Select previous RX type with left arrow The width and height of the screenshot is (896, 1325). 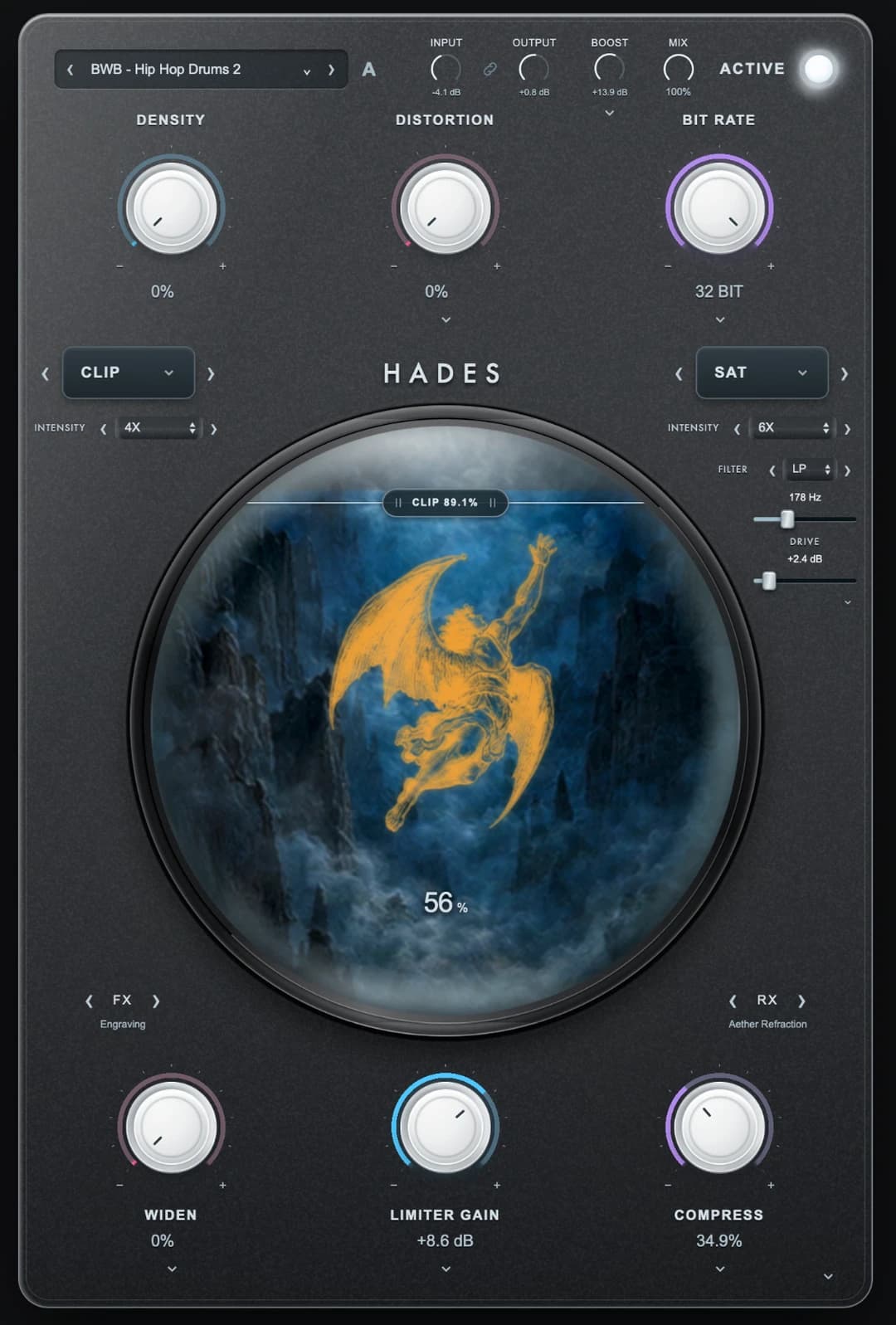[x=733, y=1001]
